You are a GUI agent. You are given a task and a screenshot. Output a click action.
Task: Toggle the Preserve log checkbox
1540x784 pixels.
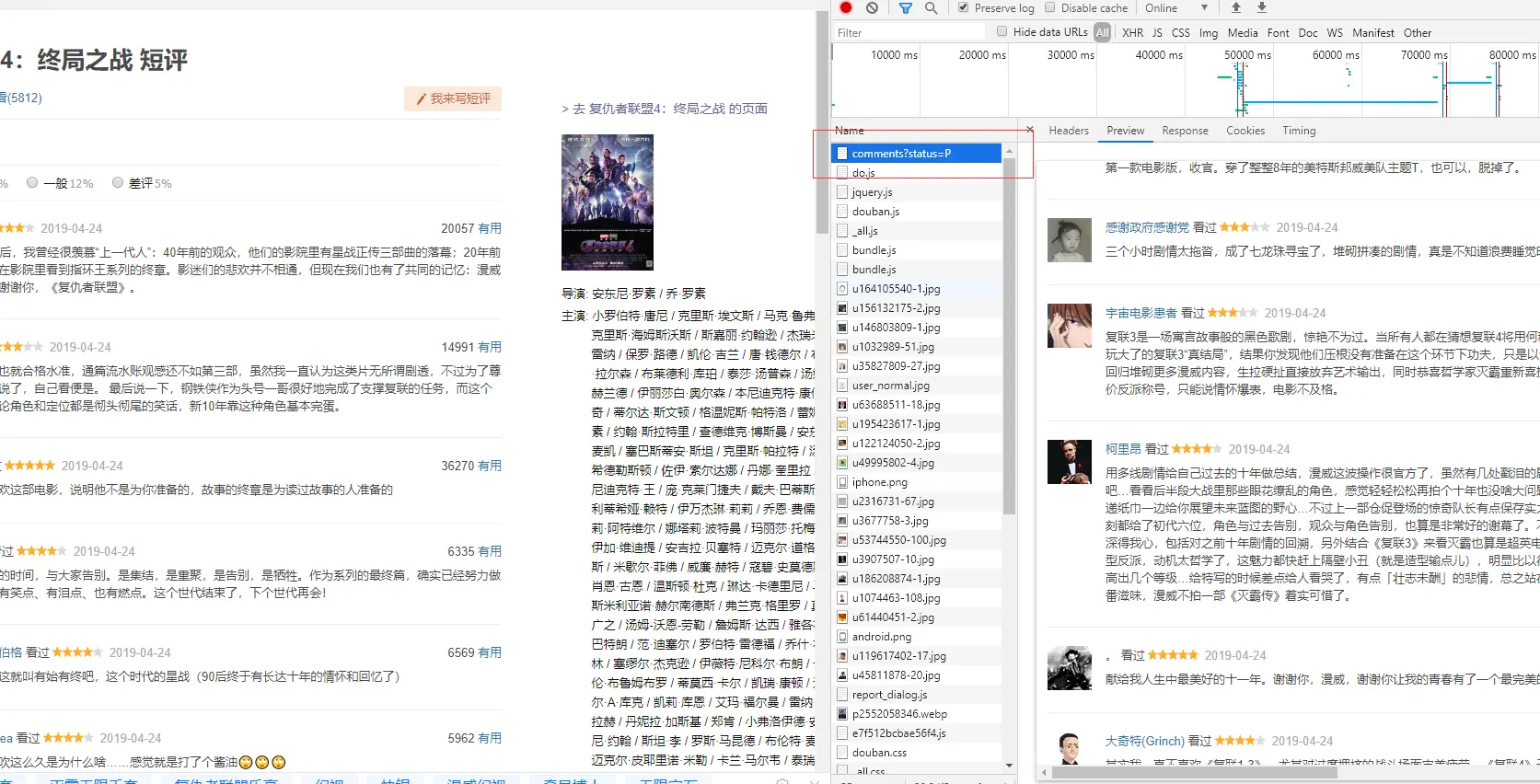(x=964, y=7)
